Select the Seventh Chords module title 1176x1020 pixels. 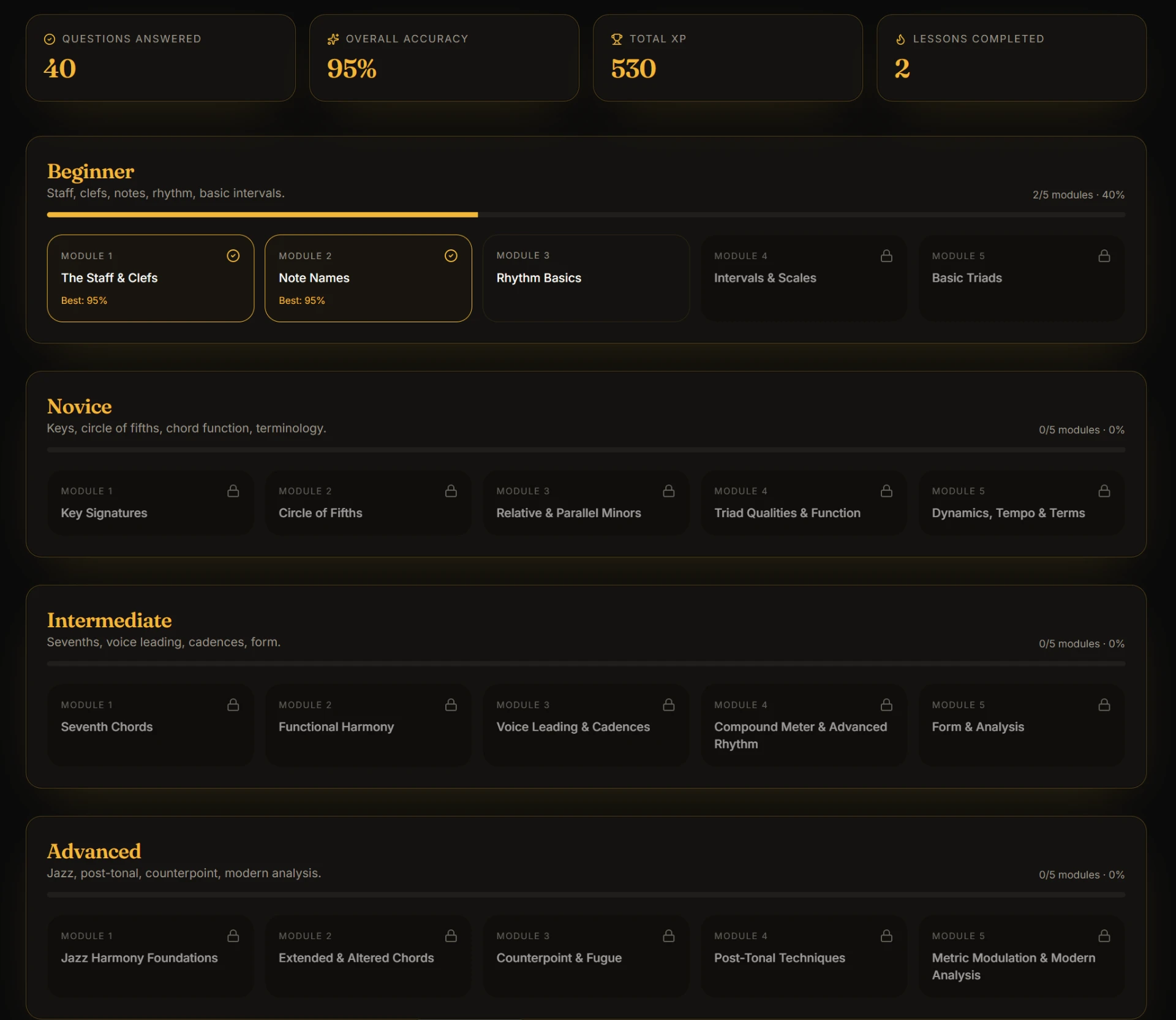coord(107,727)
